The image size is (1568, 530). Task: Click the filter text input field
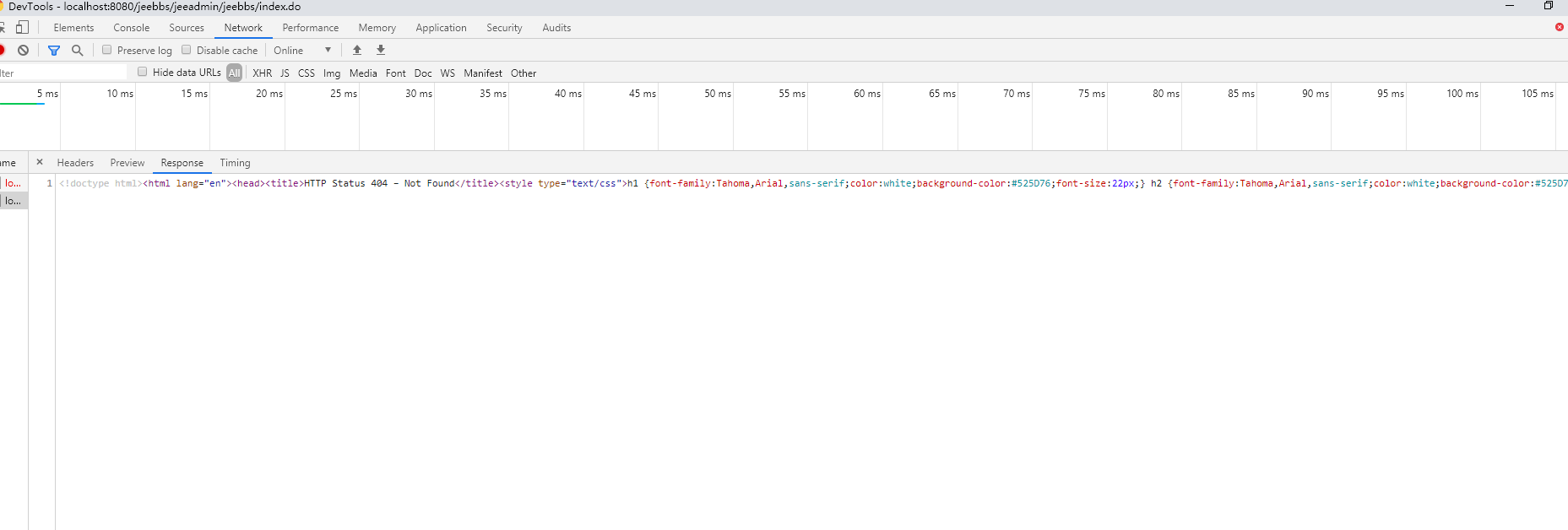tap(63, 73)
